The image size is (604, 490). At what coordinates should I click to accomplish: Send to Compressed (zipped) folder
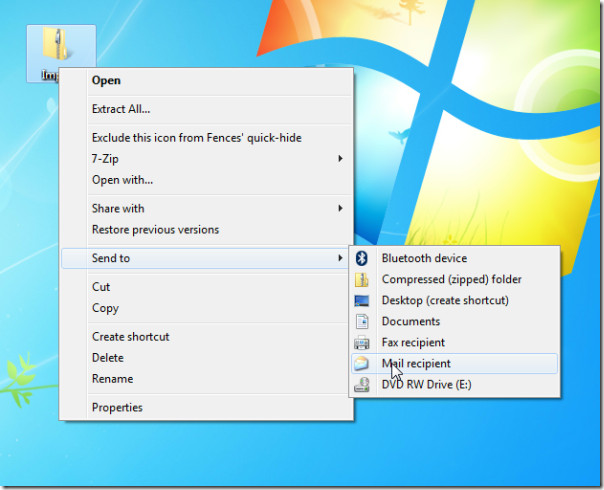455,279
